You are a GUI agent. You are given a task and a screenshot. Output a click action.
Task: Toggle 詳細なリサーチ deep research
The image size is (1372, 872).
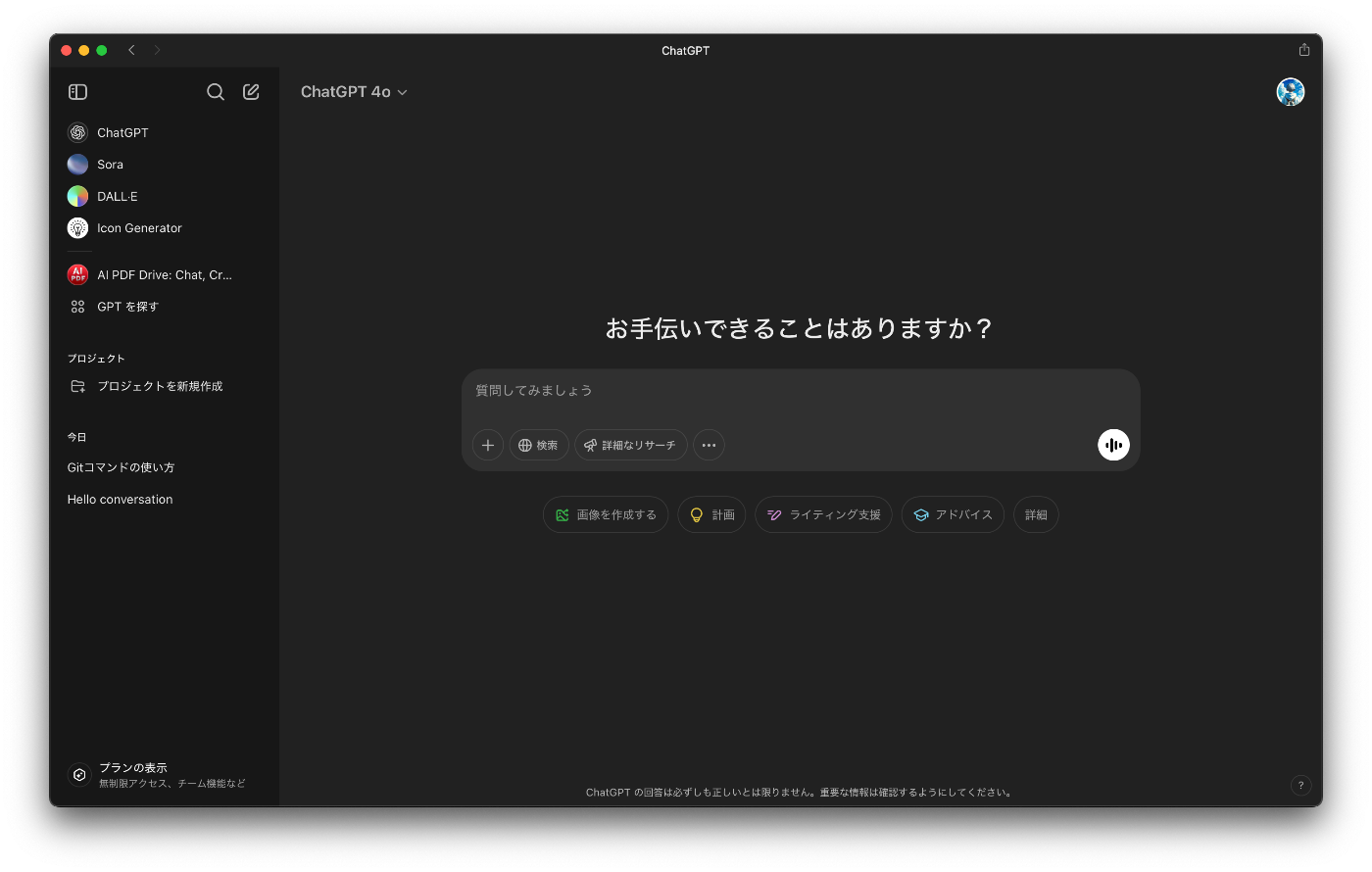631,445
